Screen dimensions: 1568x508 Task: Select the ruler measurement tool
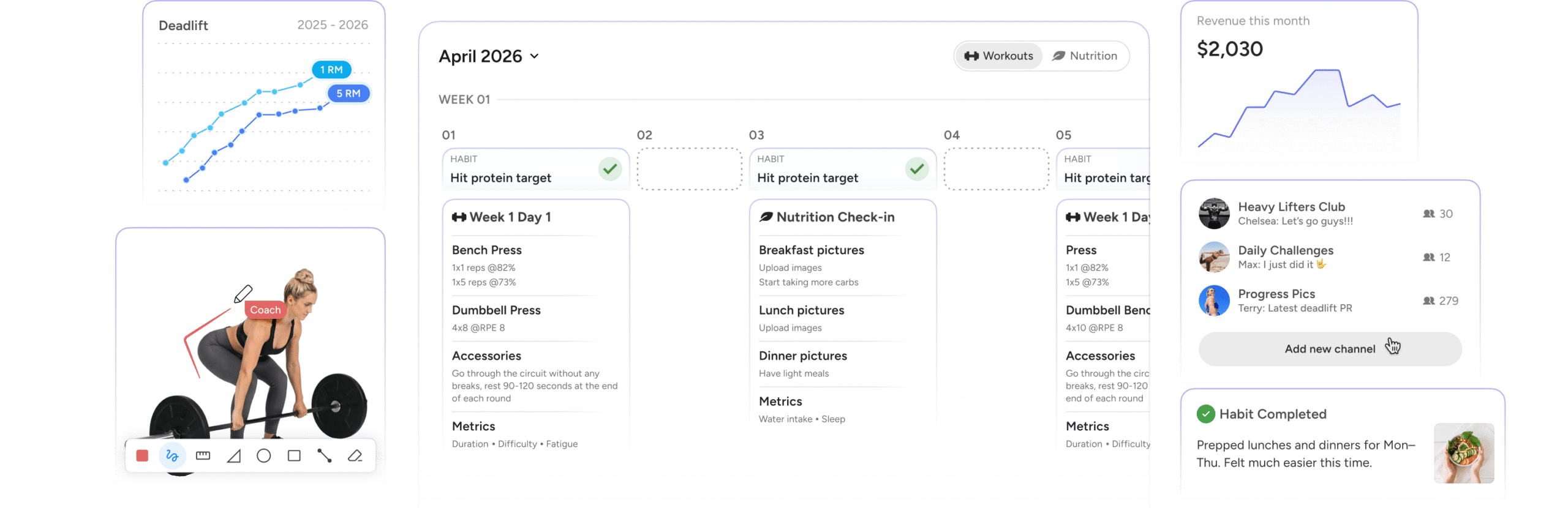coord(203,456)
